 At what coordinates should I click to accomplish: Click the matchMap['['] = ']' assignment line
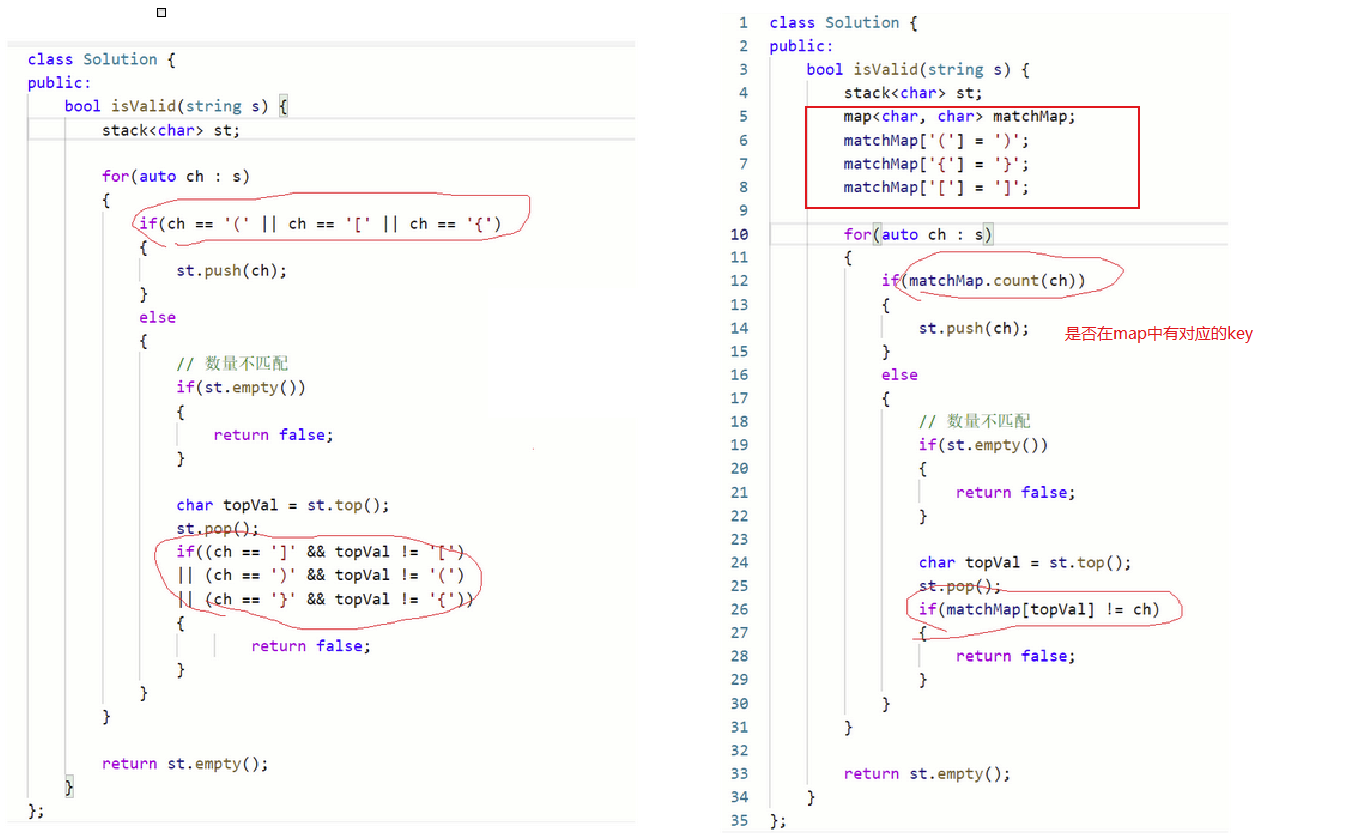[936, 187]
